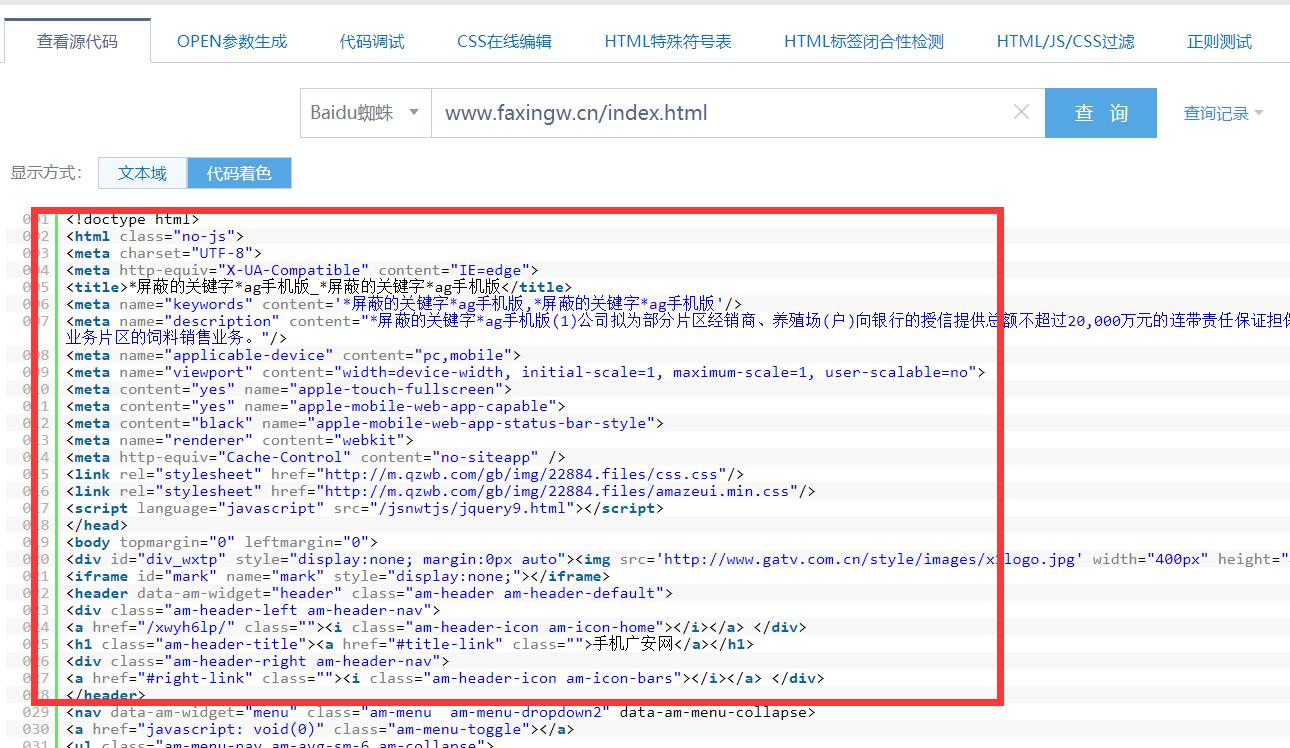Select the closing </head> line
The width and height of the screenshot is (1290, 748).
97,525
